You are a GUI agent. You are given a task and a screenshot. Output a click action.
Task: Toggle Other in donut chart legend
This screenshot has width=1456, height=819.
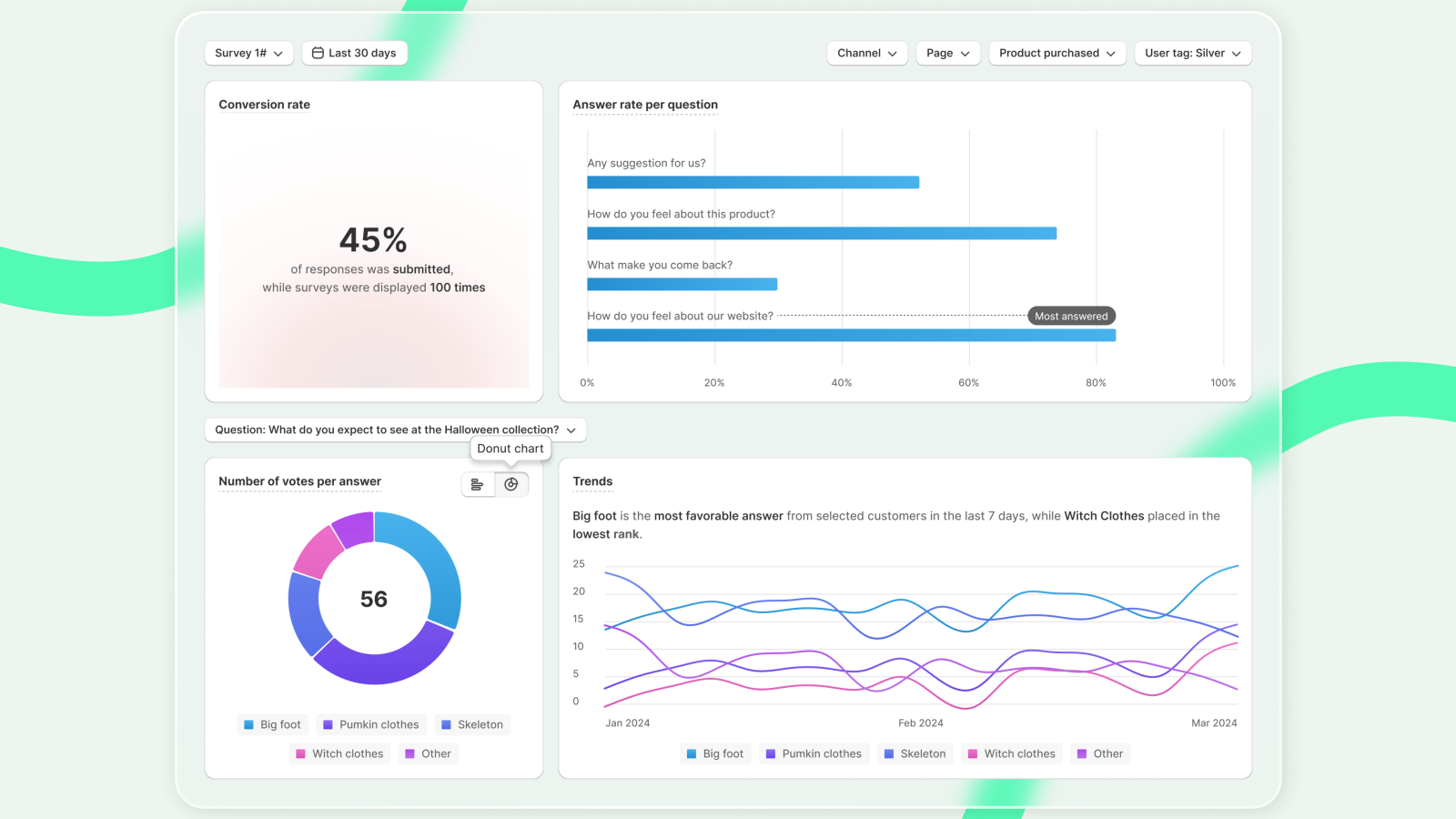point(428,753)
